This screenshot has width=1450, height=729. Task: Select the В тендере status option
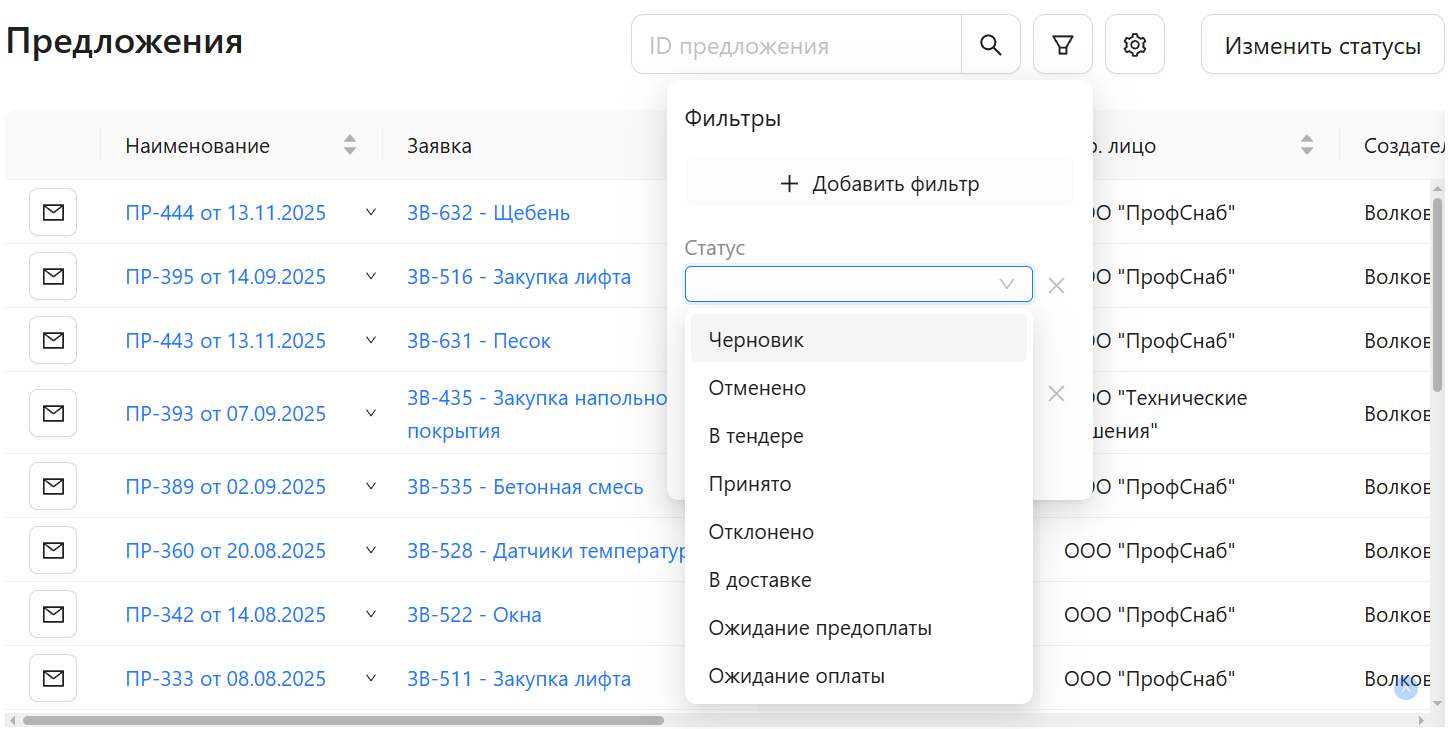click(756, 435)
